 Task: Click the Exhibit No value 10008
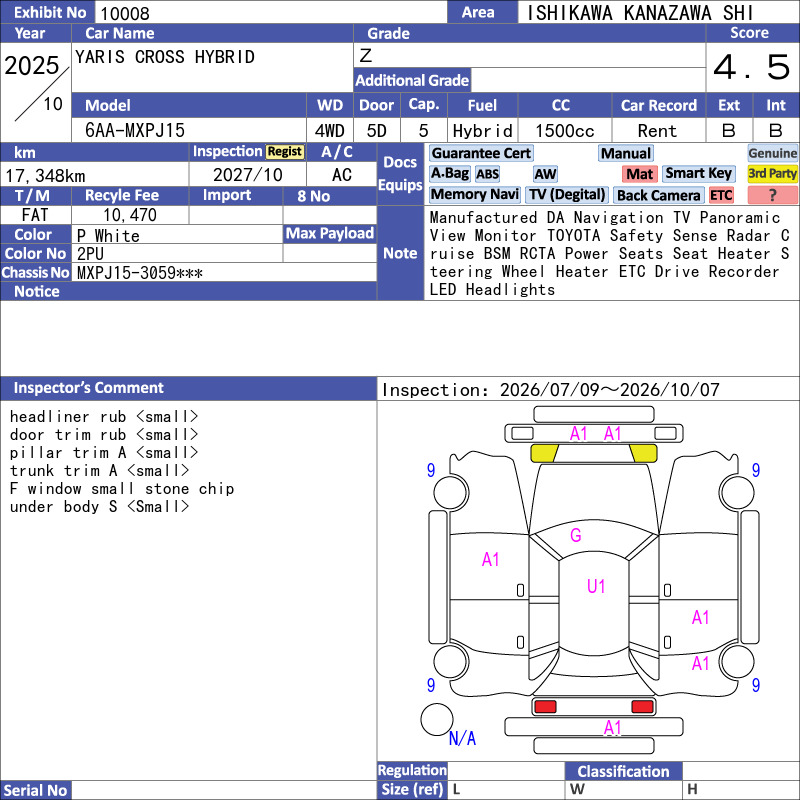tap(125, 13)
